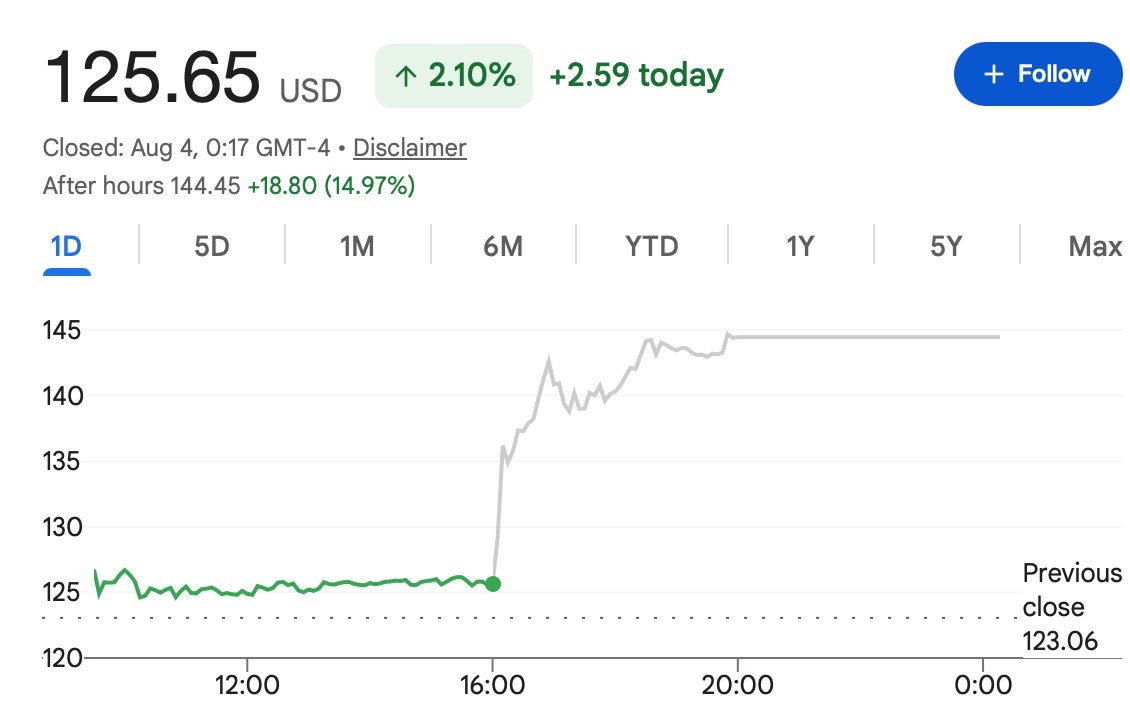Click the green closing price dot marker

tap(493, 584)
